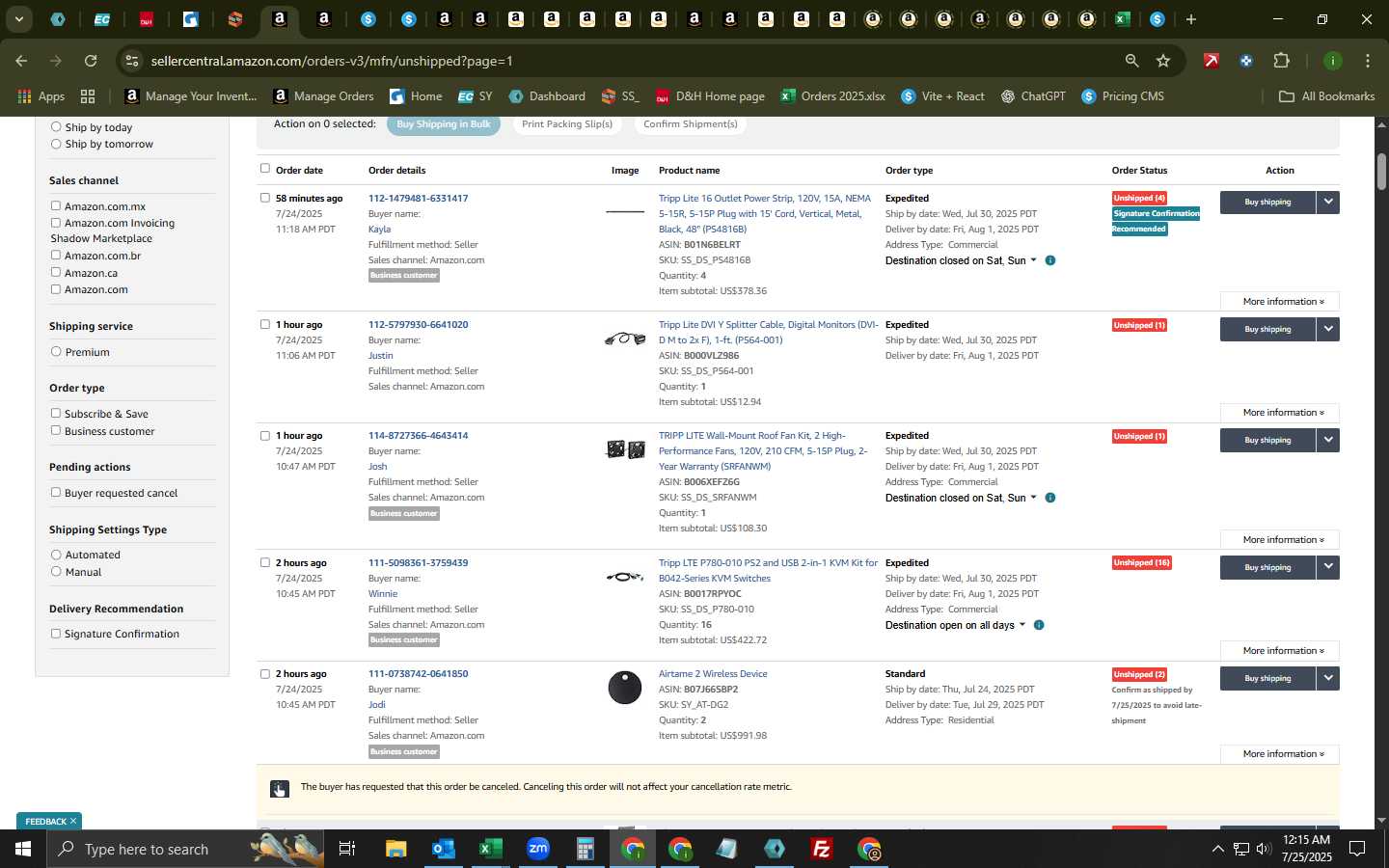This screenshot has width=1389, height=868.
Task: Open Buy shipping dropdown for Kayla's order
Action: point(1328,202)
